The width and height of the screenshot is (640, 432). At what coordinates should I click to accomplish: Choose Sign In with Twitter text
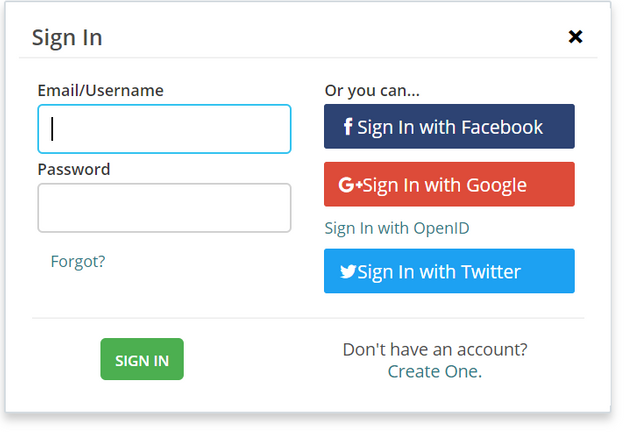coord(439,272)
